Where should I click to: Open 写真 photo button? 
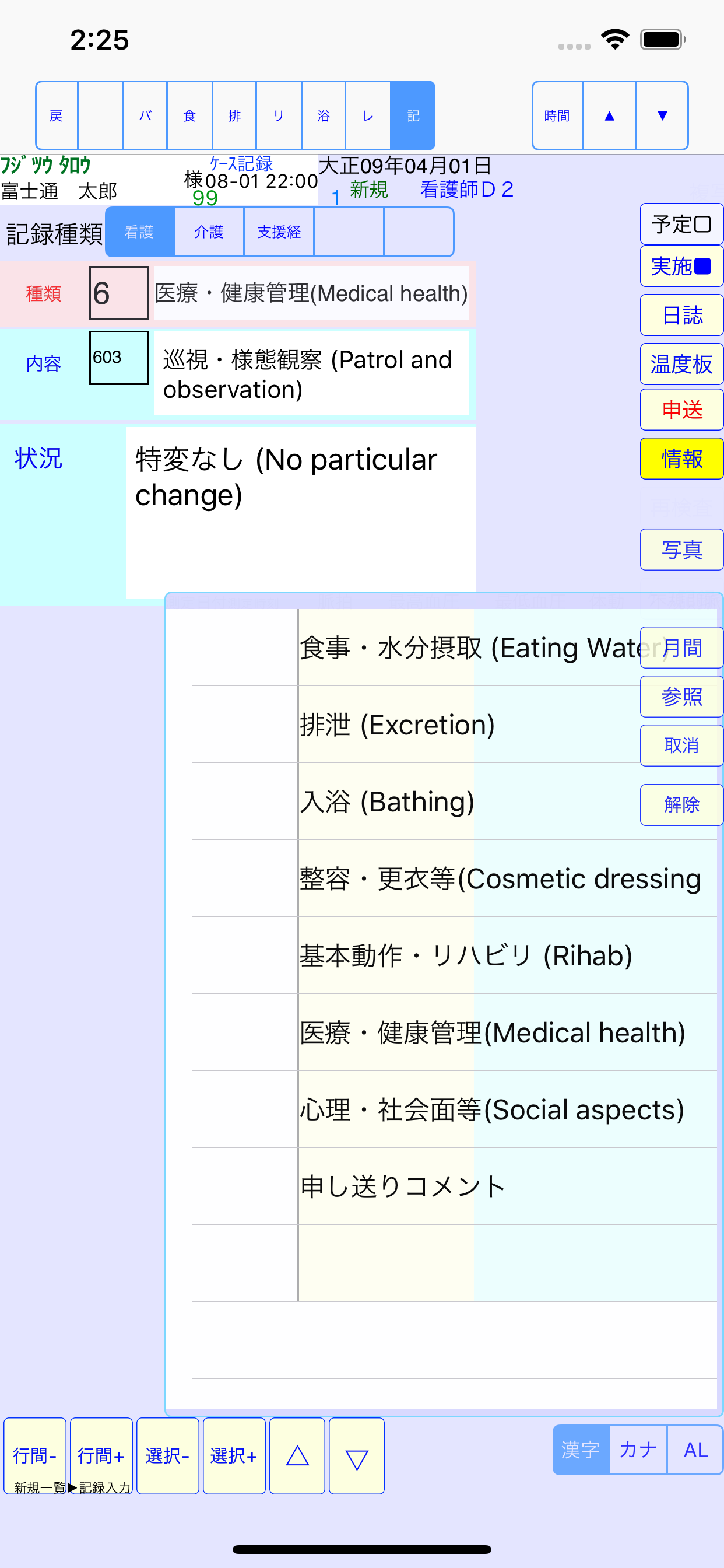click(x=681, y=549)
